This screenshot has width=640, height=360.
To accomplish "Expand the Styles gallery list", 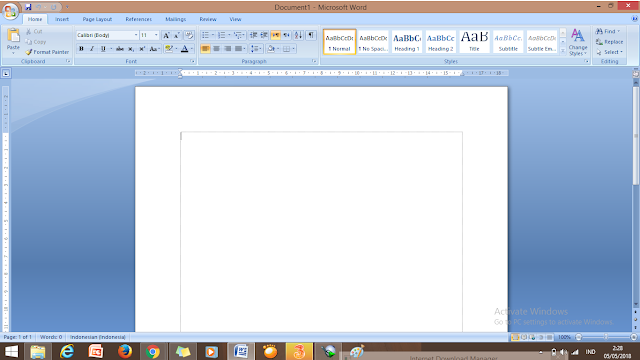I will click(563, 51).
